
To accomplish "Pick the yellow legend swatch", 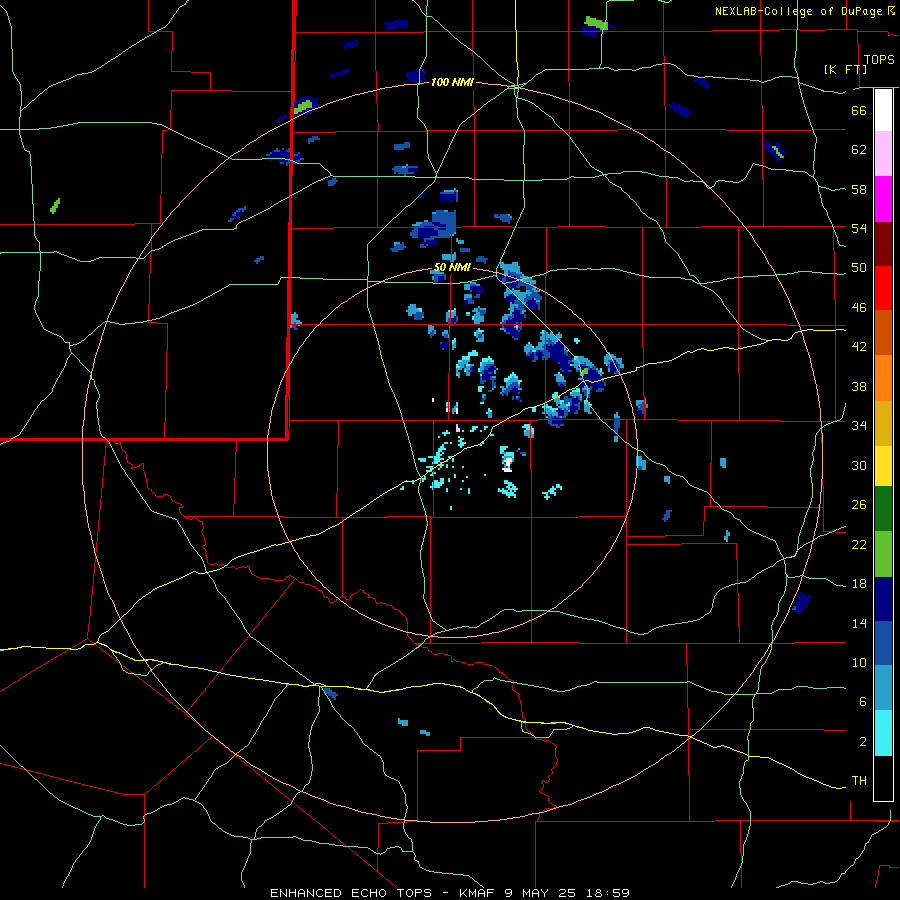I will tap(883, 466).
